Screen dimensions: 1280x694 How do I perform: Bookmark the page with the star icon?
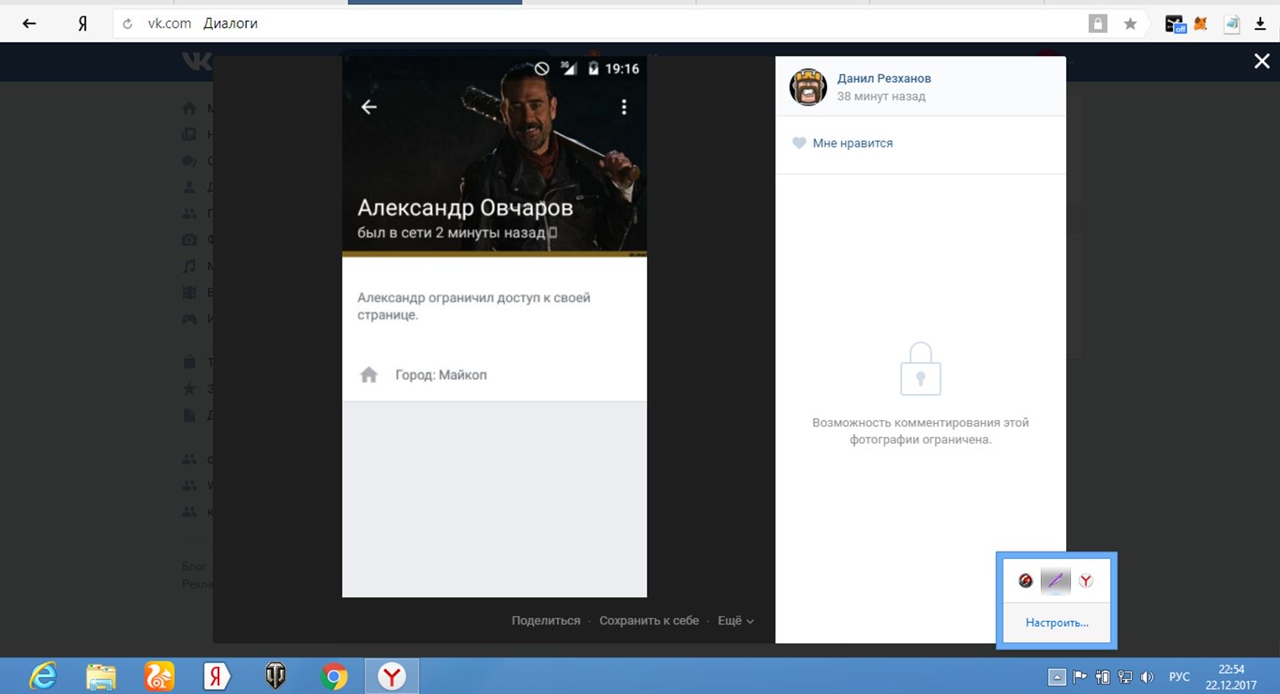point(1130,24)
